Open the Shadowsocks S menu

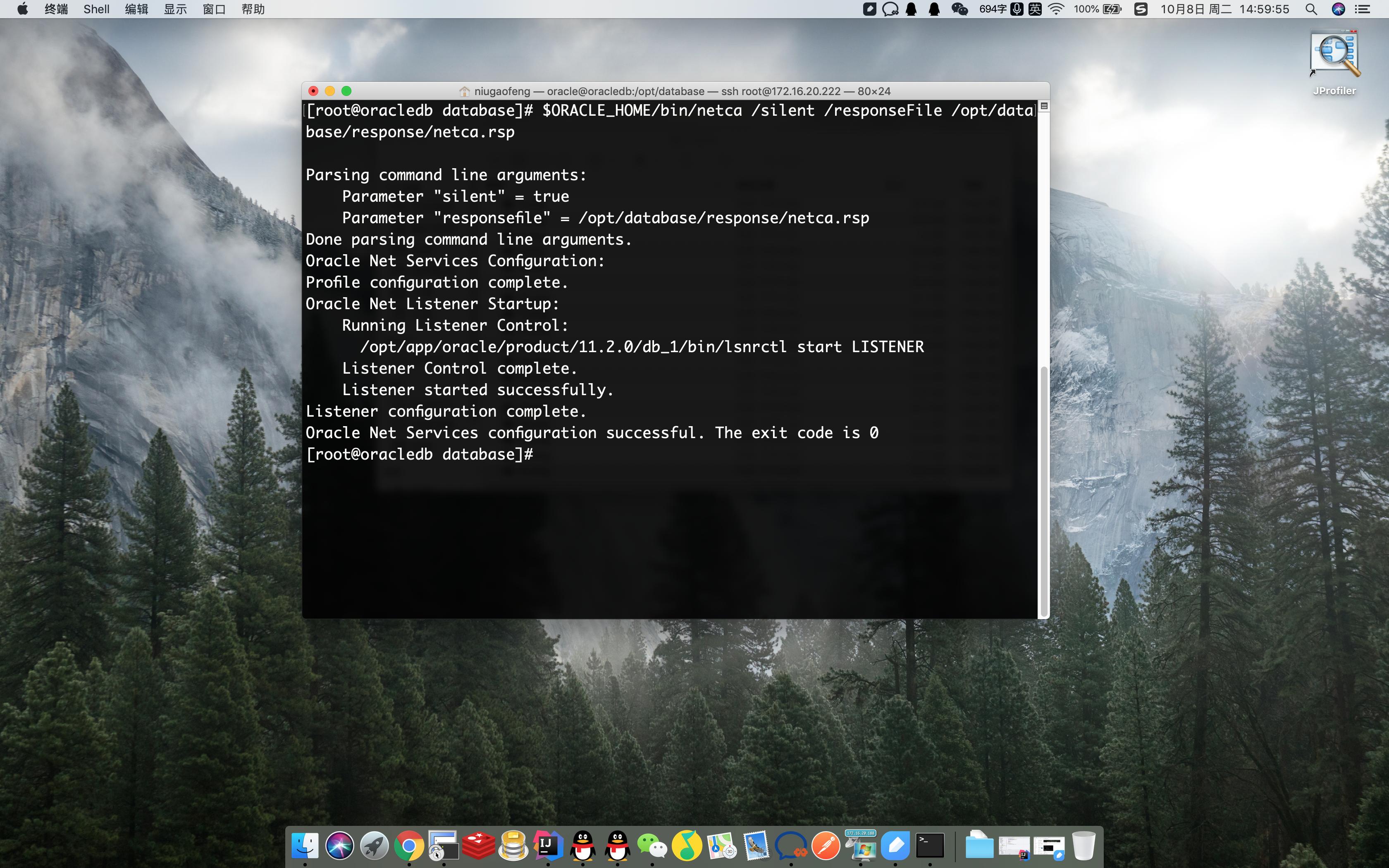1139,9
